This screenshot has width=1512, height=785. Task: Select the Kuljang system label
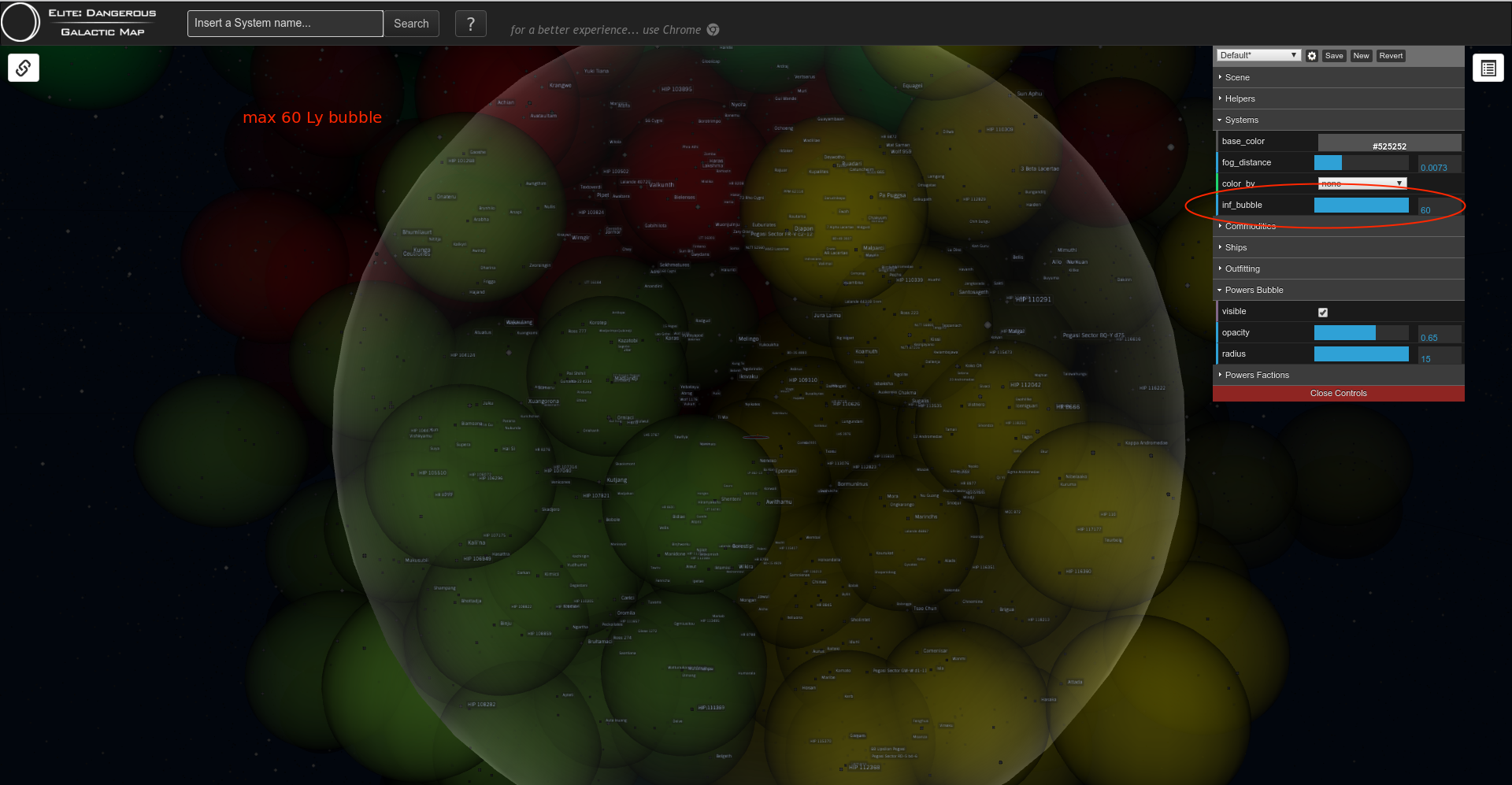coord(617,480)
